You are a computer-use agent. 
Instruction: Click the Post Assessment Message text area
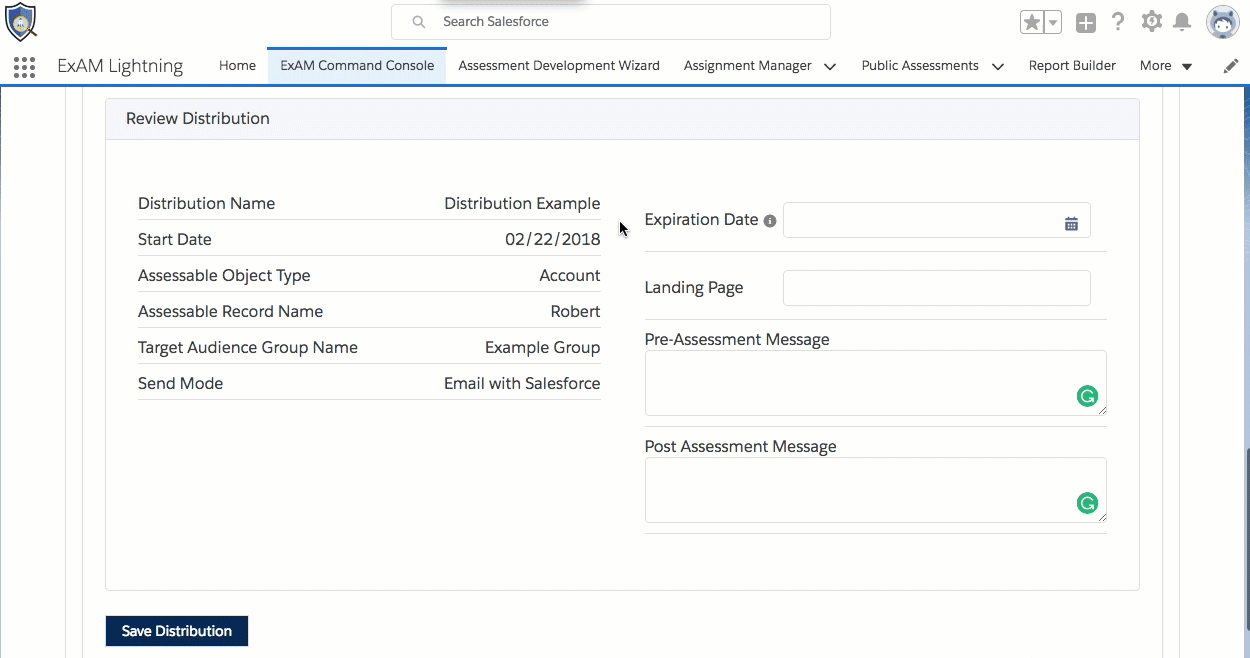876,490
